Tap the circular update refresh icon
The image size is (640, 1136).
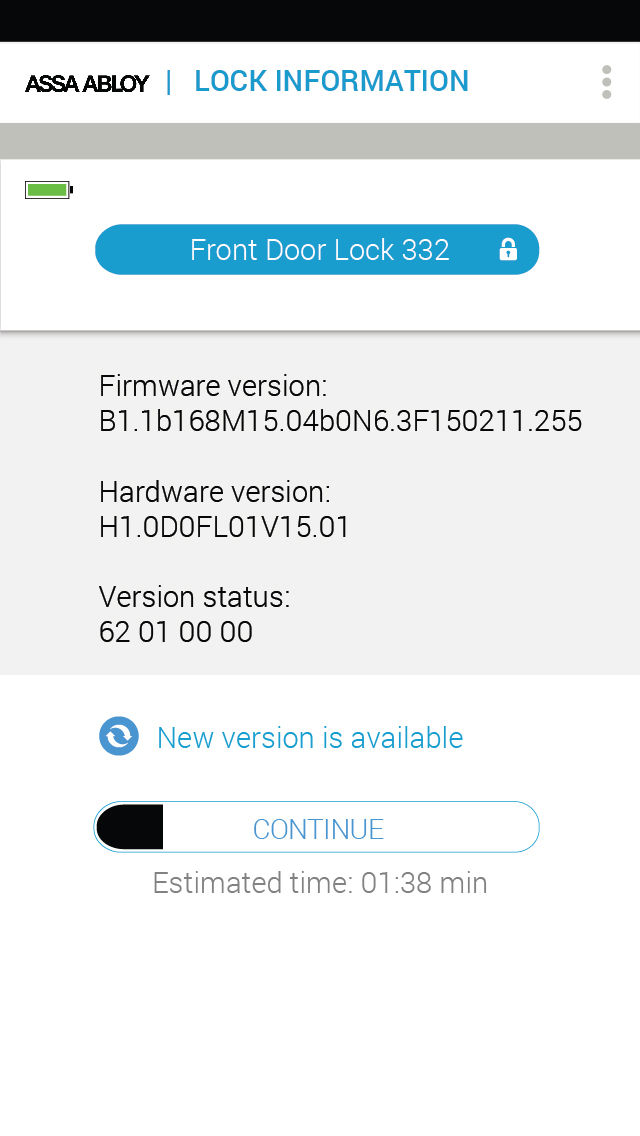119,736
